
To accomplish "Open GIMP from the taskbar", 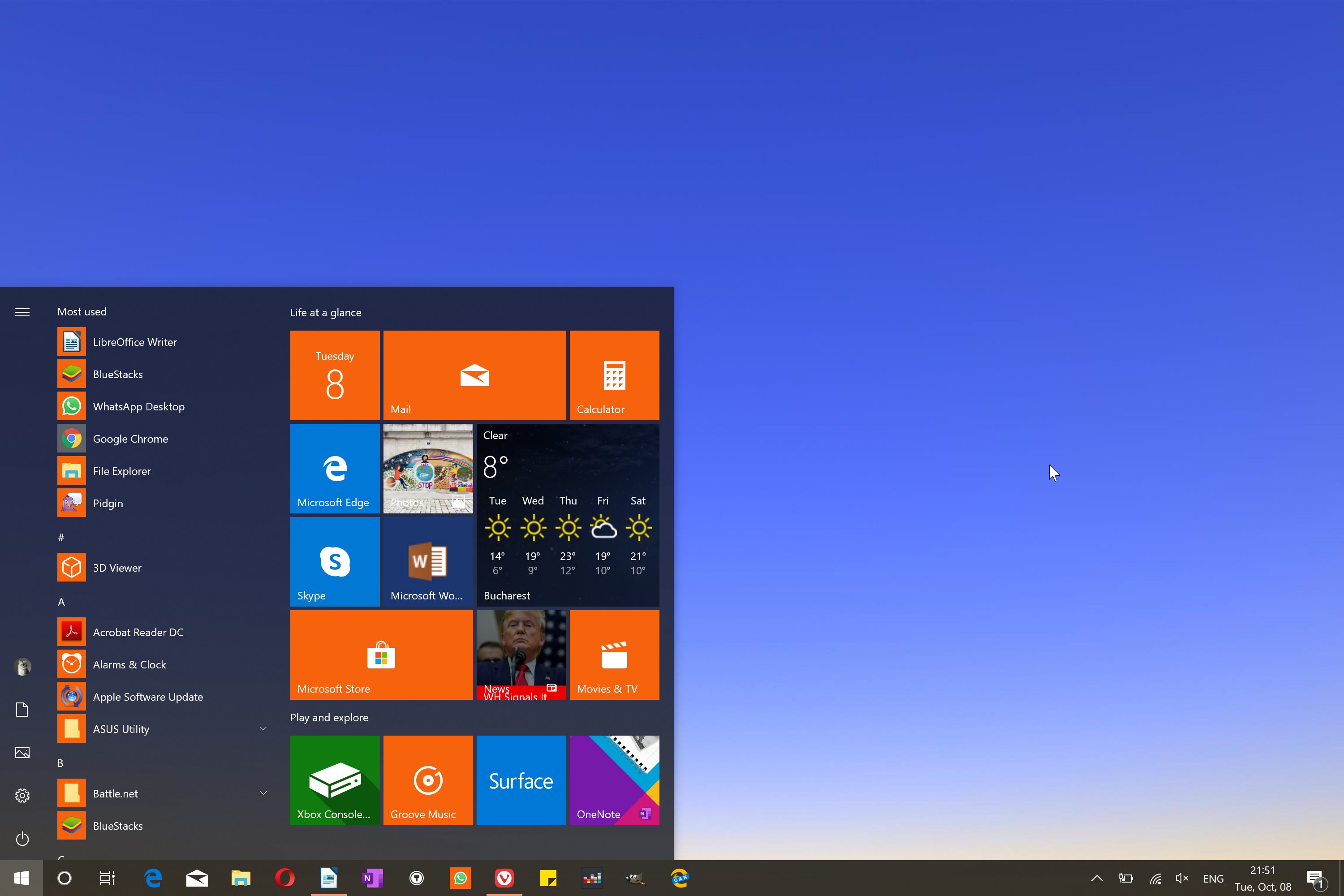I will point(635,878).
